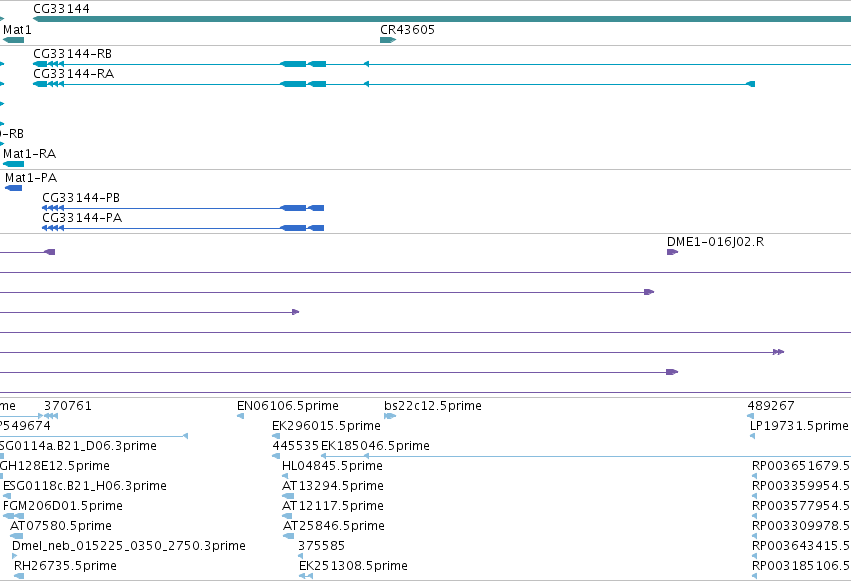This screenshot has width=851, height=581.
Task: Select RH26735.5prime EST
Action: [x=18, y=576]
